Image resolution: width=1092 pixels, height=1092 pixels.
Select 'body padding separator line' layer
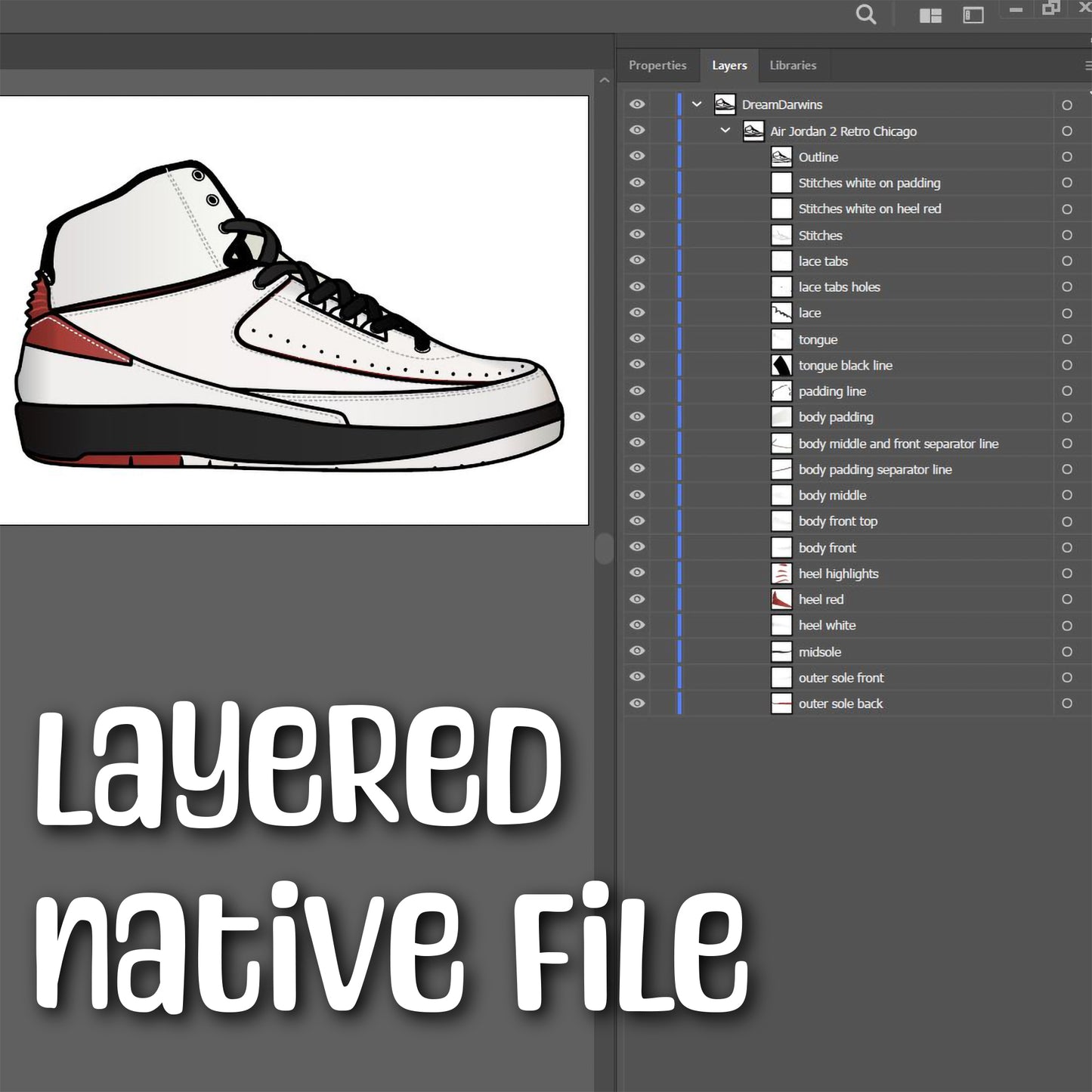coord(875,469)
